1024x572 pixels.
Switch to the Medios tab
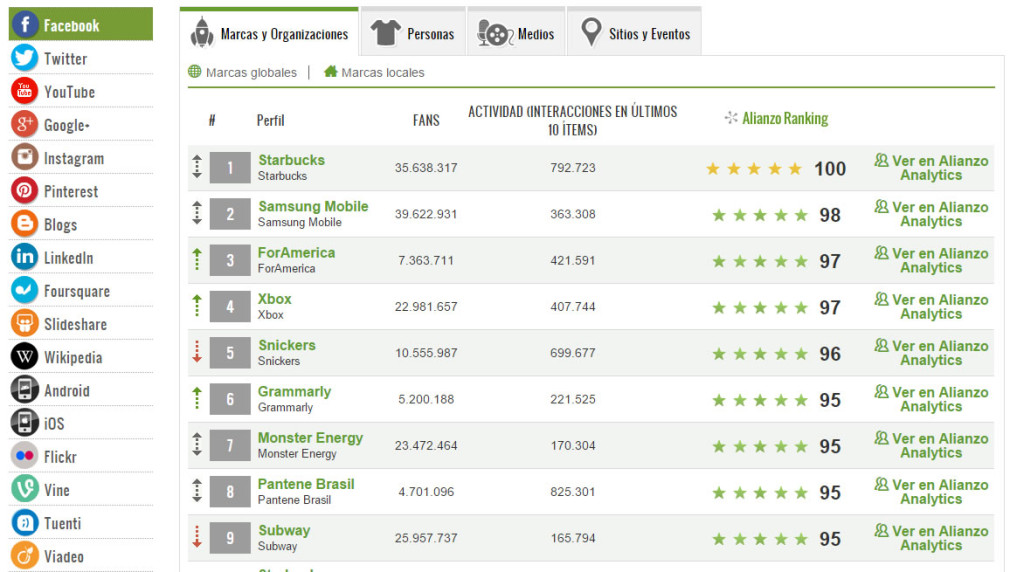[x=516, y=32]
